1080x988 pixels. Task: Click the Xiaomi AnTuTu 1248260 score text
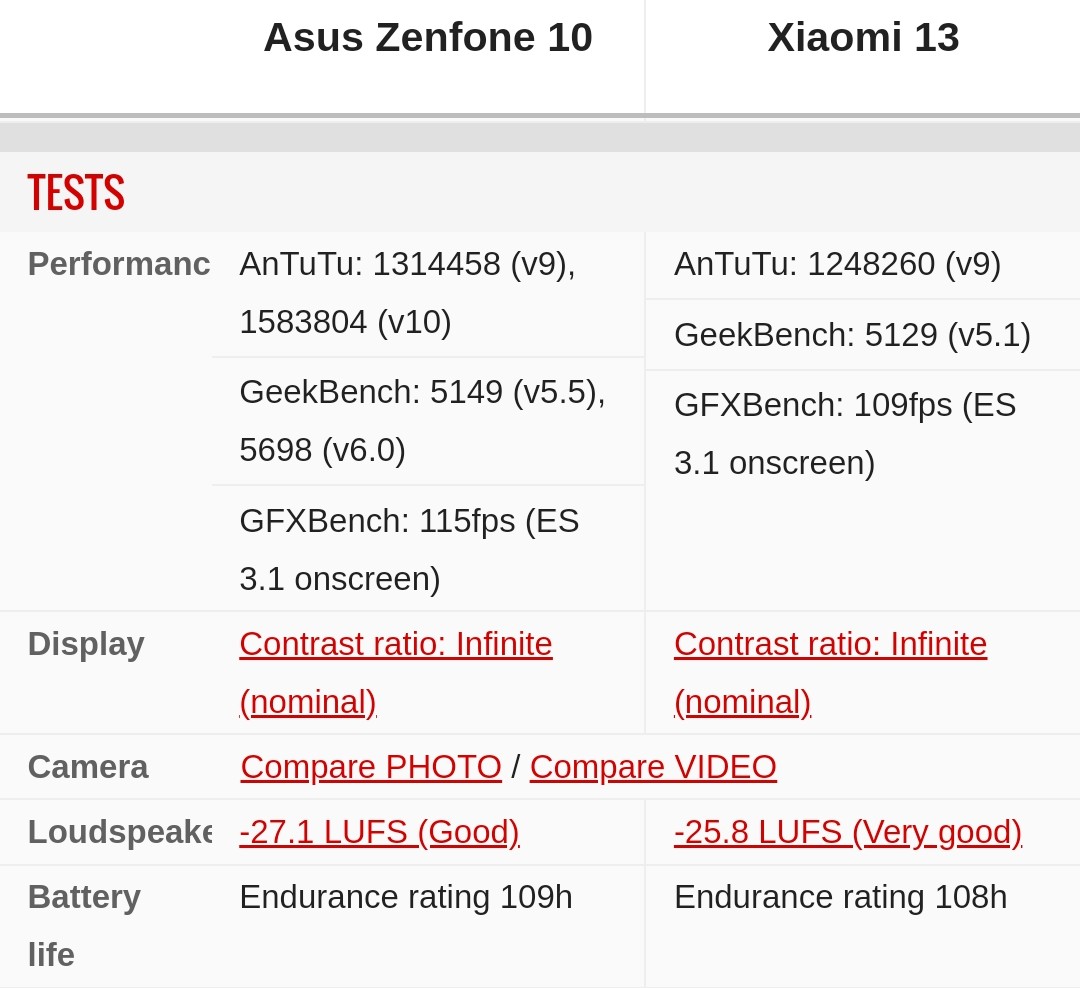837,264
